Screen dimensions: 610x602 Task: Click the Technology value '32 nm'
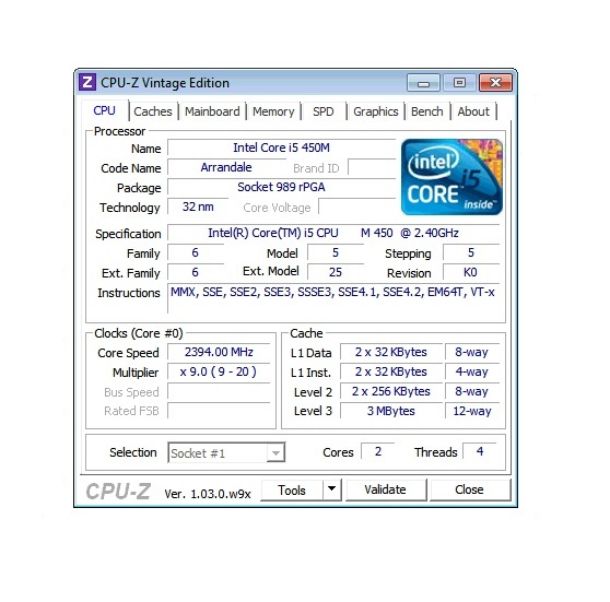[198, 207]
